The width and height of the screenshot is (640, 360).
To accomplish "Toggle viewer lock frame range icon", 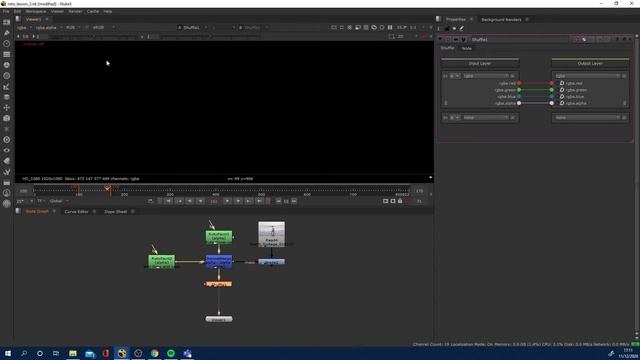I will (x=400, y=201).
